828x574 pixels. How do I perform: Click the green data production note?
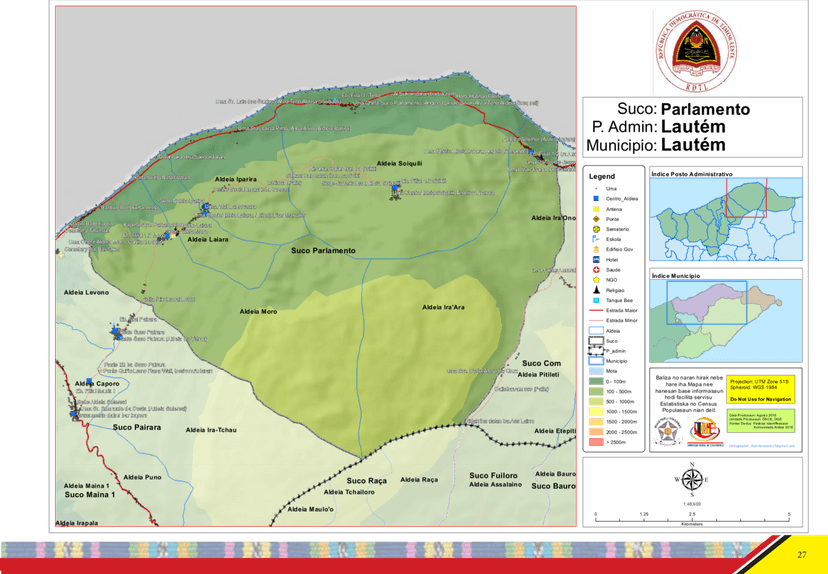click(x=760, y=421)
